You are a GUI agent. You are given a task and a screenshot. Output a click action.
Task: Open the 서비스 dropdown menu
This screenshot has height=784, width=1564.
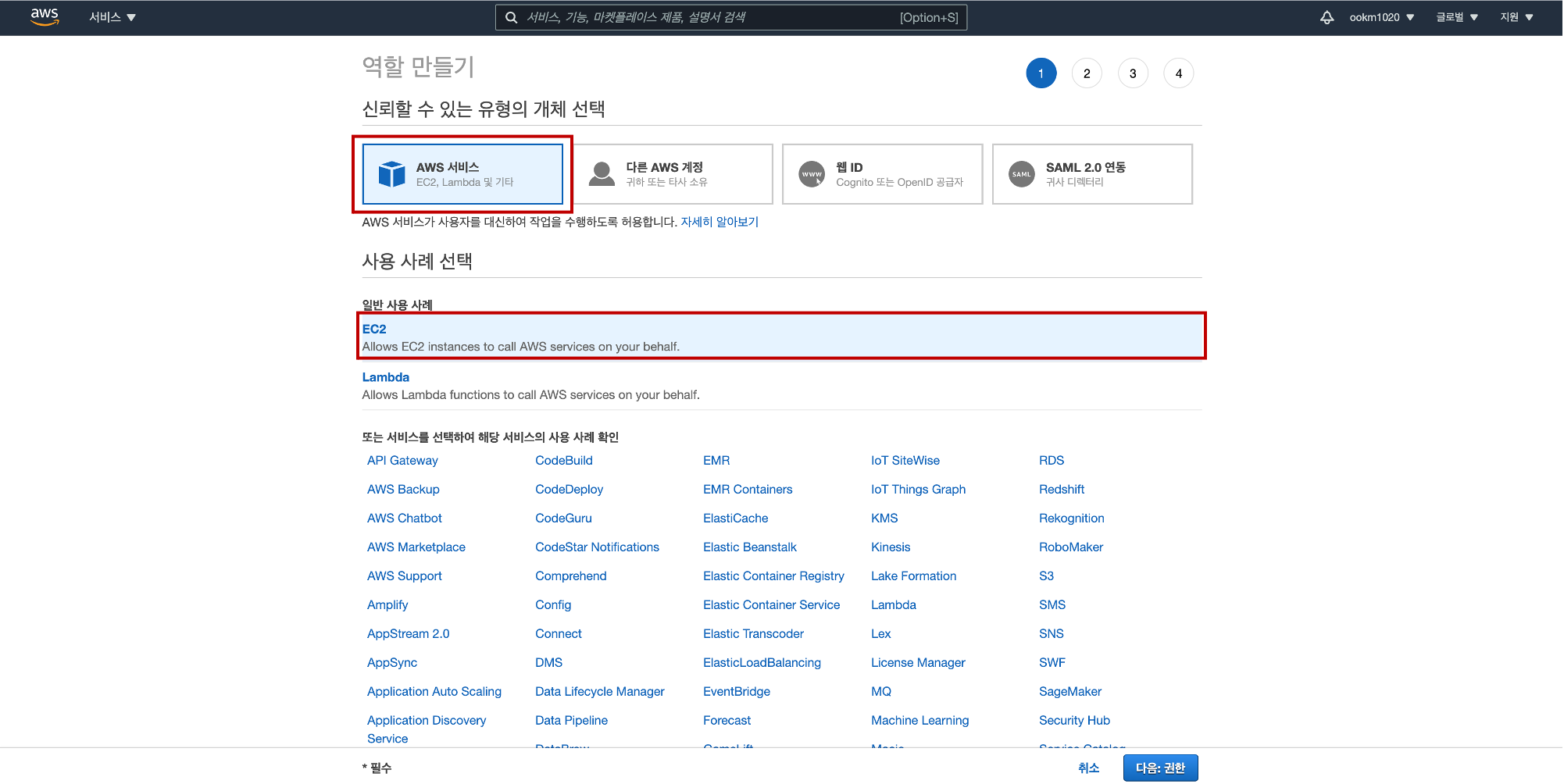click(112, 17)
